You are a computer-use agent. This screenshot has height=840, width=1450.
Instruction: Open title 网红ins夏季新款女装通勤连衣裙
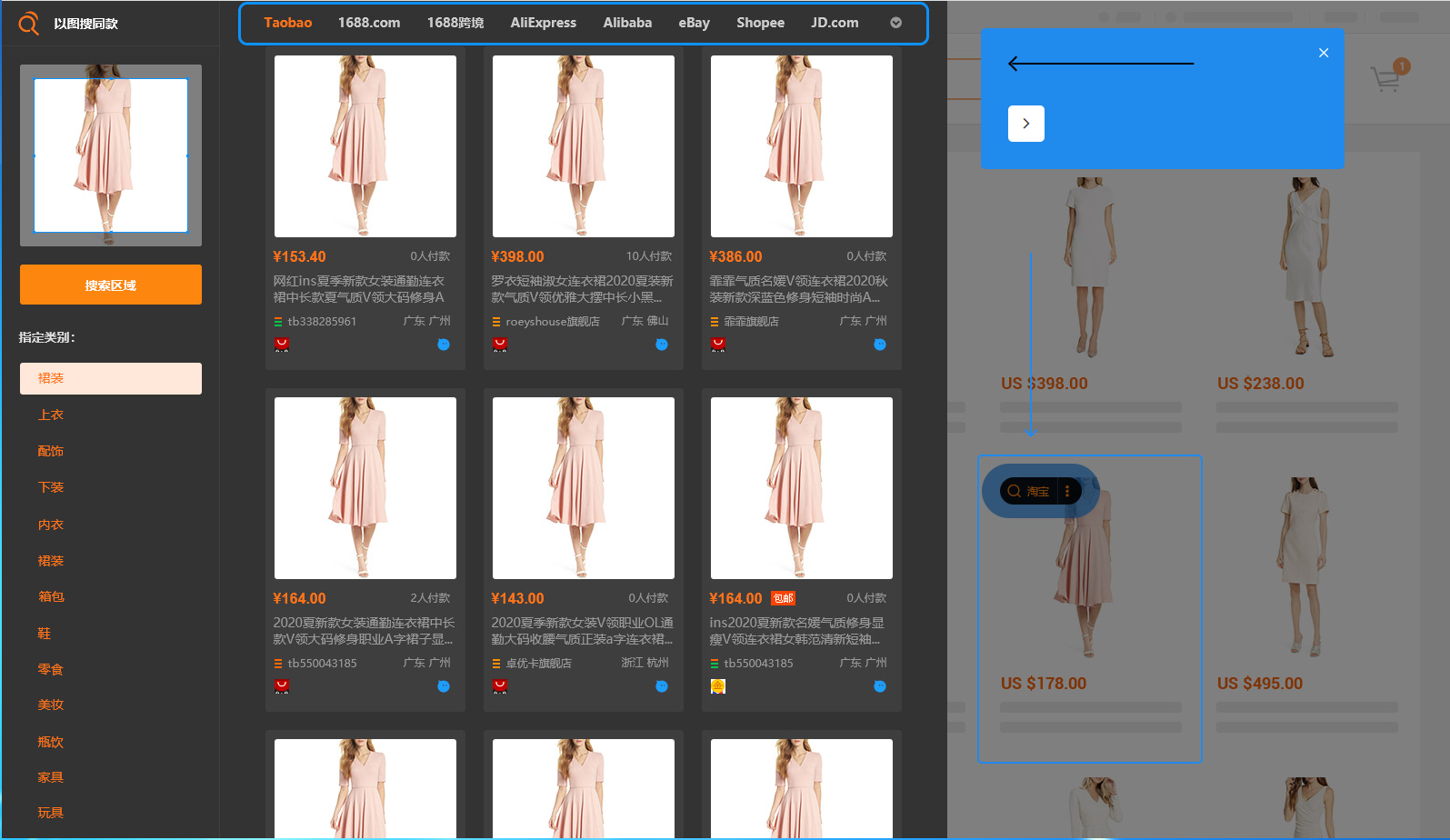359,289
